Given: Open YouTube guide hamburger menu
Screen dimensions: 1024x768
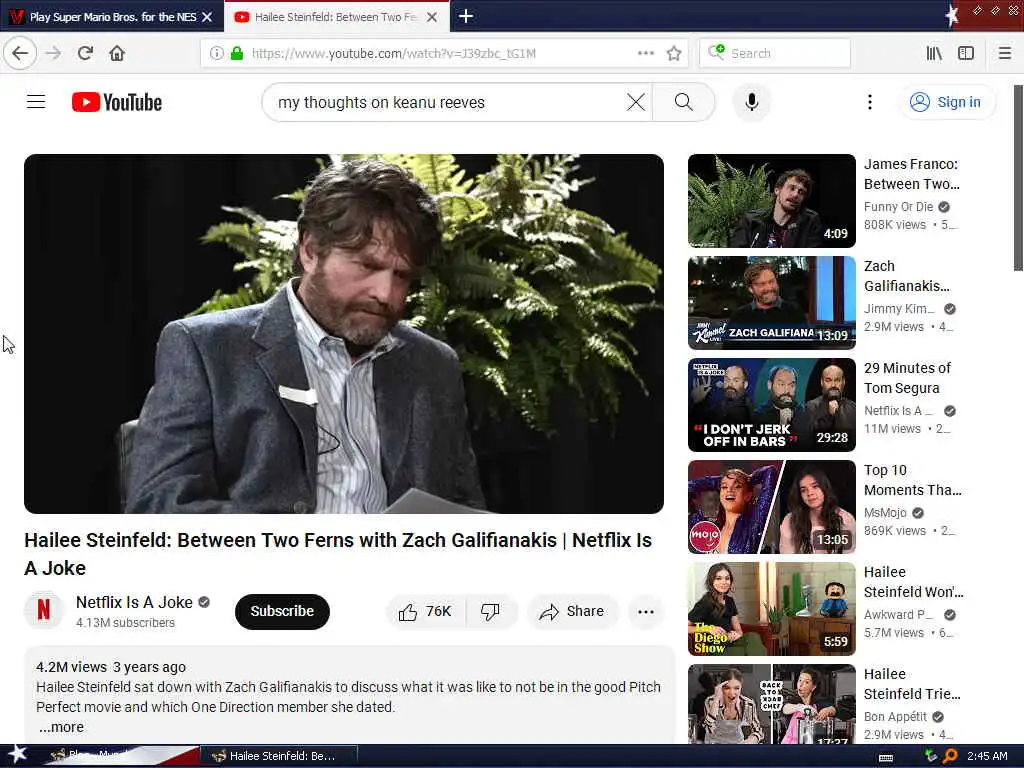Looking at the screenshot, I should point(36,102).
